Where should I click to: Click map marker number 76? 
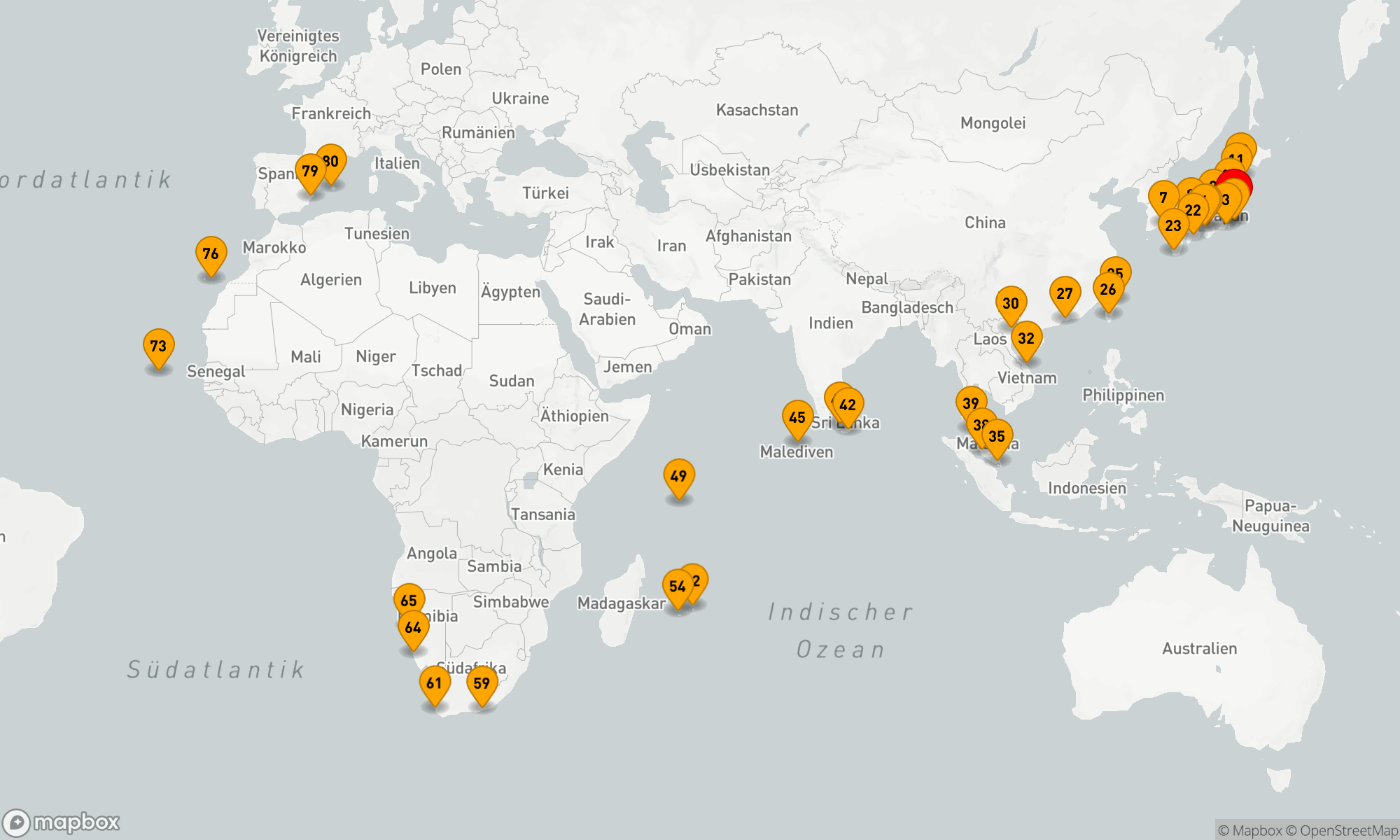click(211, 254)
